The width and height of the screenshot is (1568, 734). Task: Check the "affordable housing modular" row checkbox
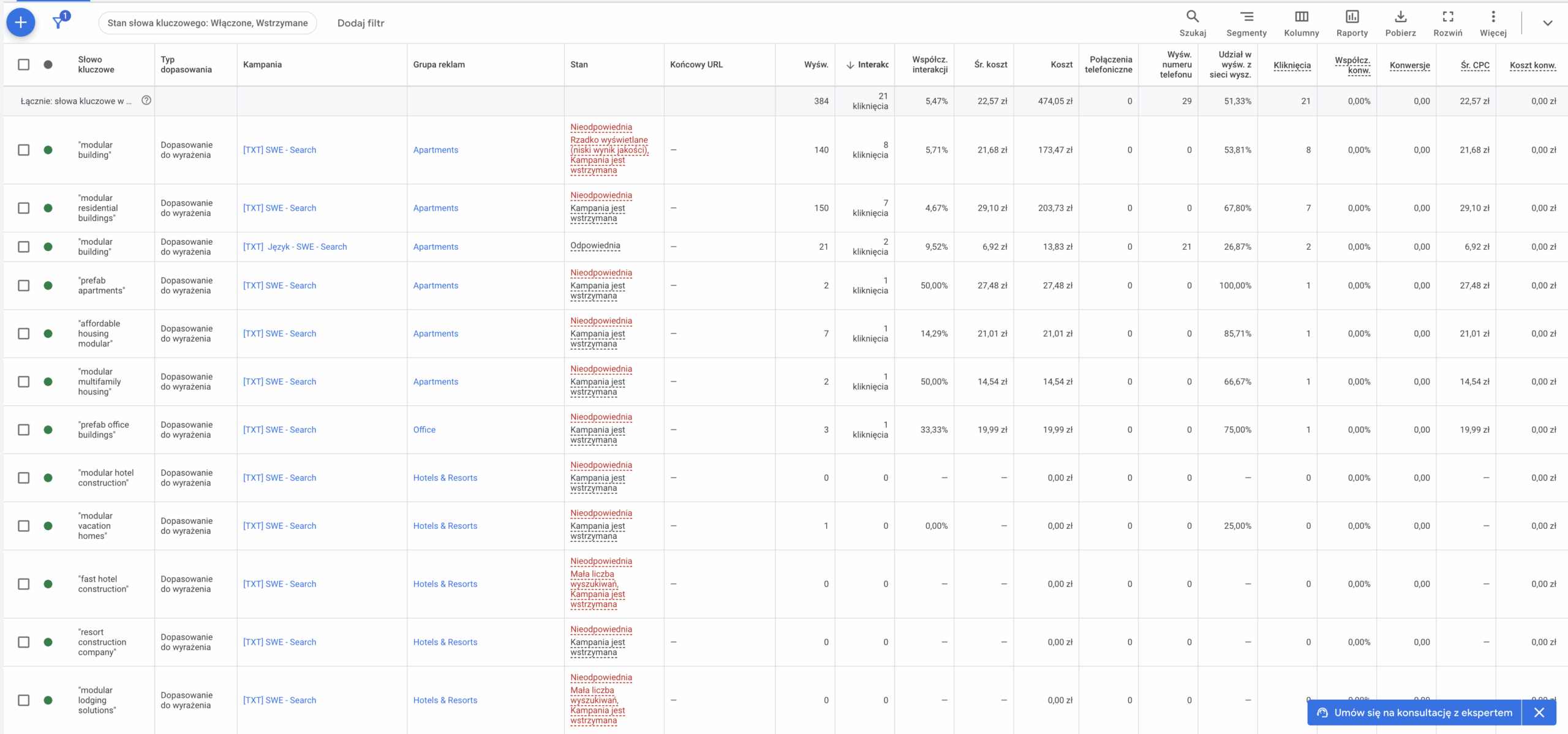24,334
